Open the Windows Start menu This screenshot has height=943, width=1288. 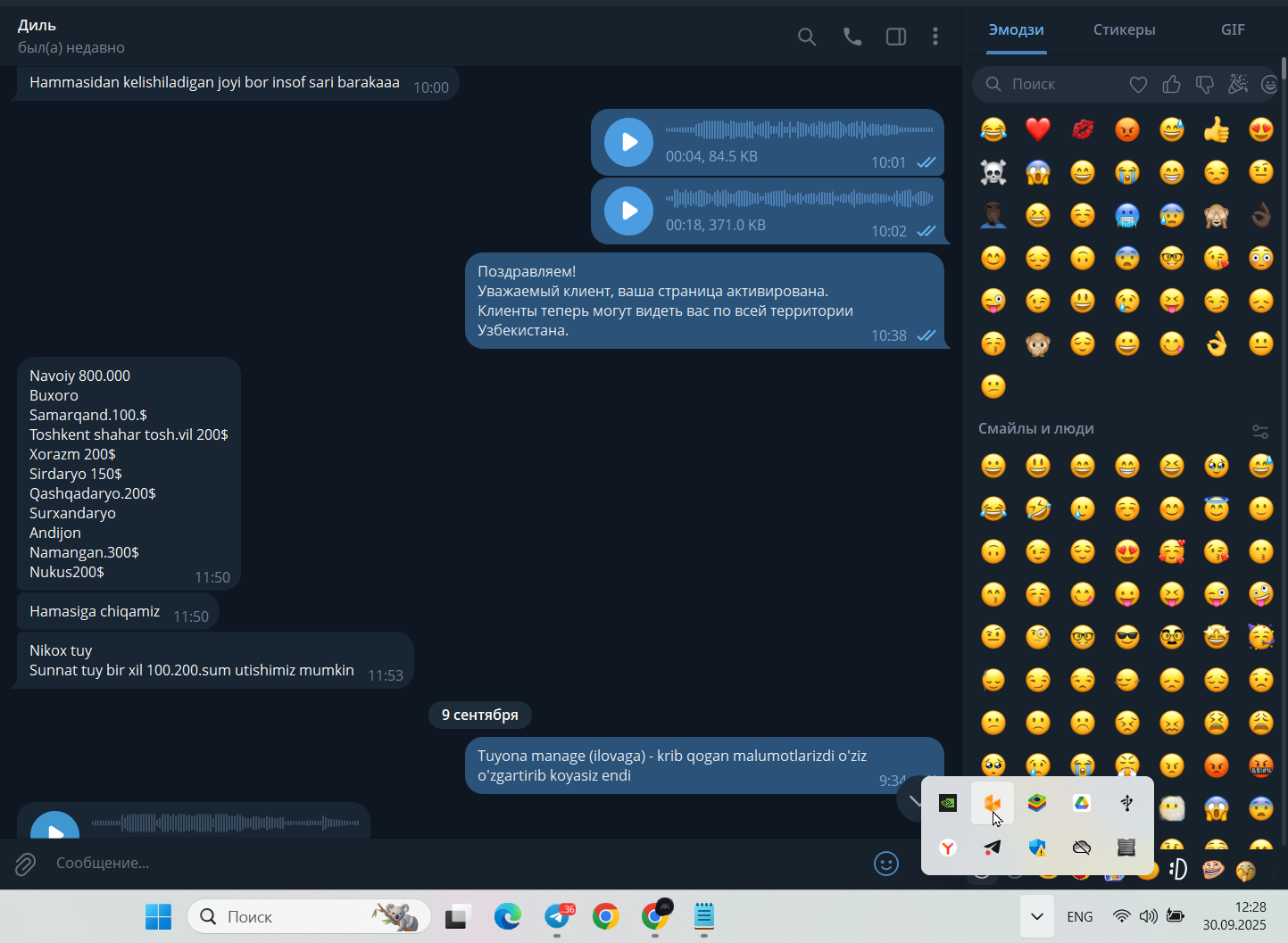pyautogui.click(x=158, y=916)
